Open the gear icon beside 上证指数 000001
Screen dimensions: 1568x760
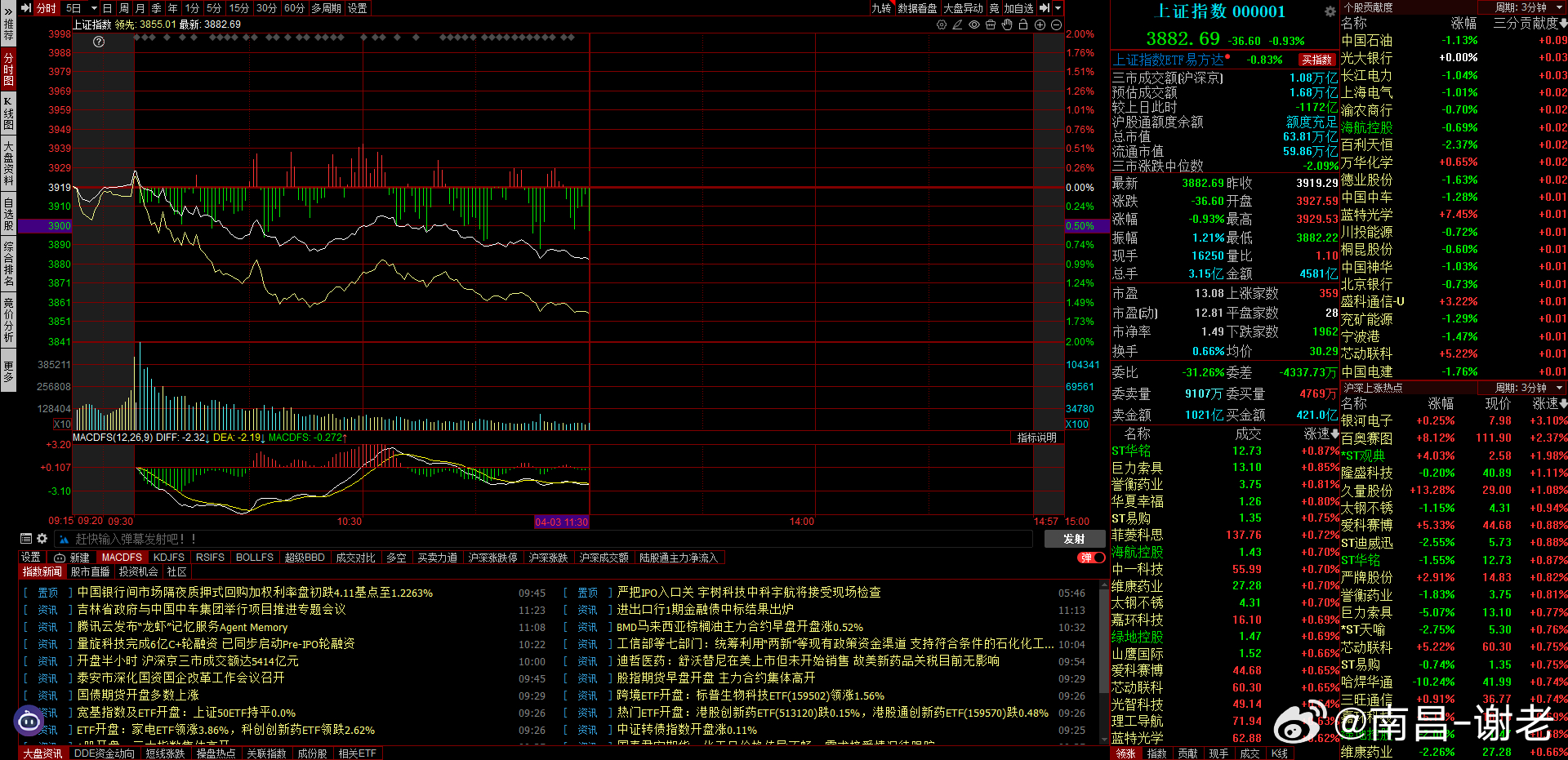pyautogui.click(x=1330, y=11)
